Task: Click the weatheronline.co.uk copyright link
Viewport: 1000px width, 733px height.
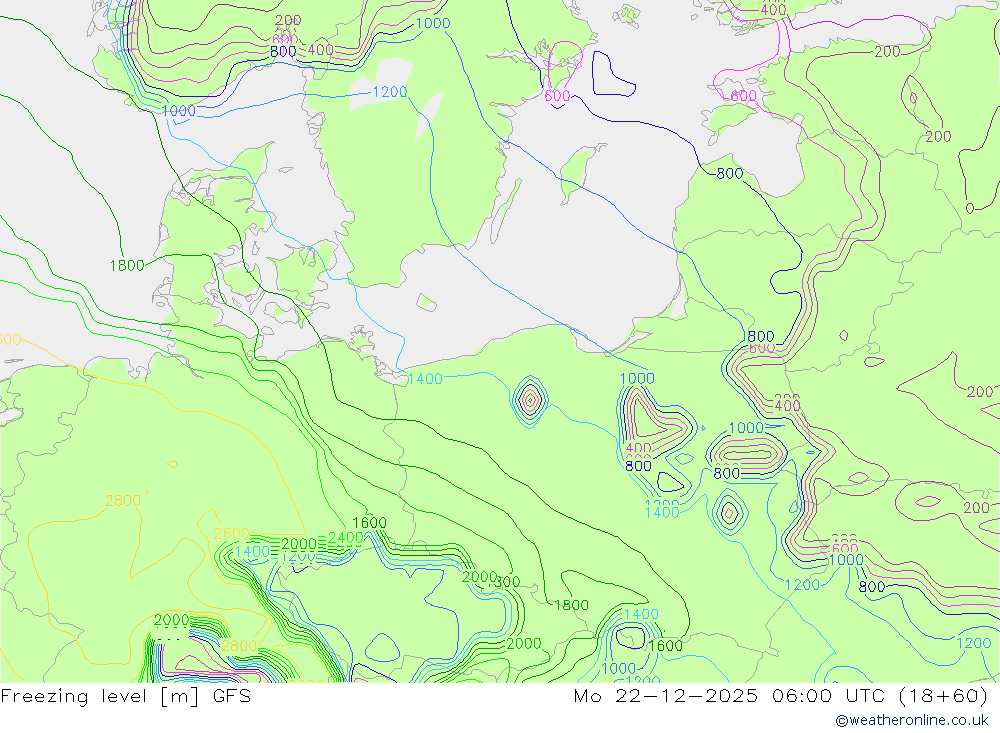Action: [x=912, y=720]
